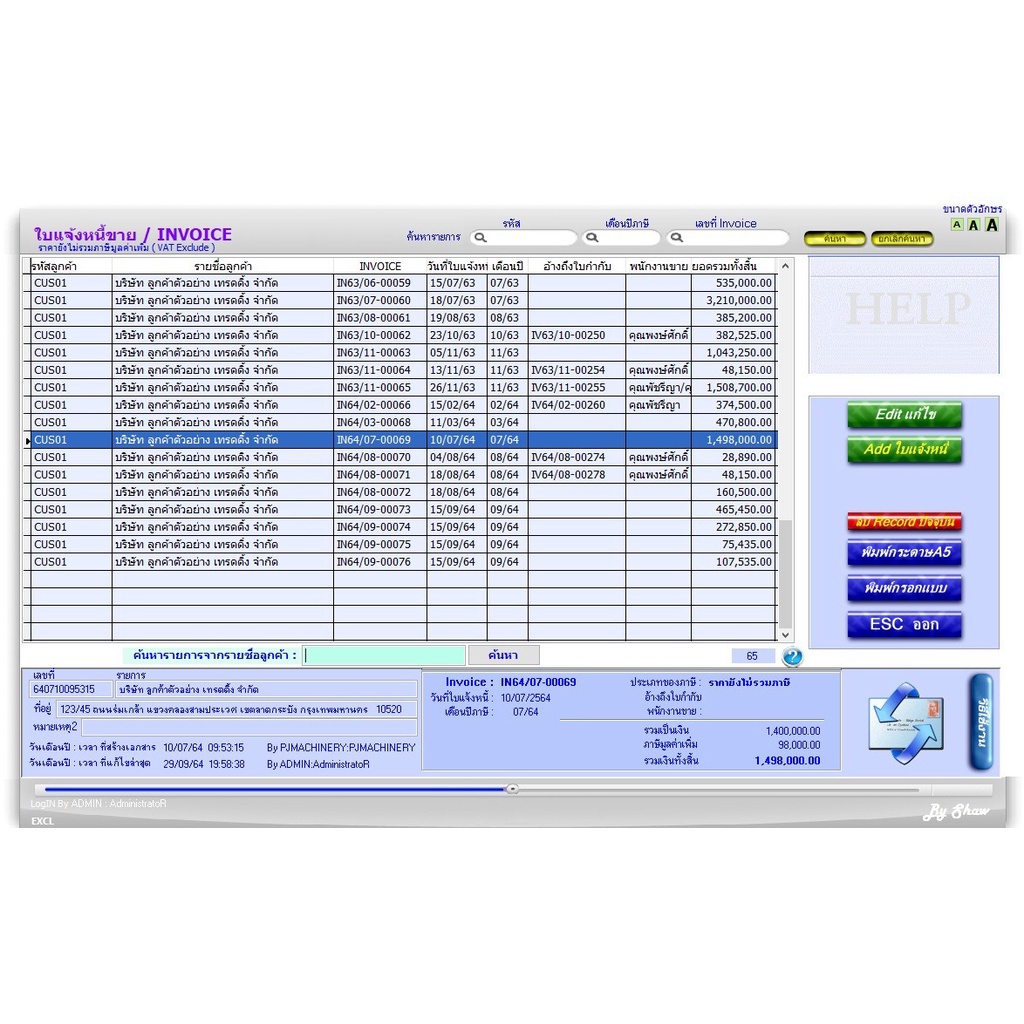Click the scroll-up arrow of invoice list
This screenshot has height=1024, width=1024.
pyautogui.click(x=786, y=266)
